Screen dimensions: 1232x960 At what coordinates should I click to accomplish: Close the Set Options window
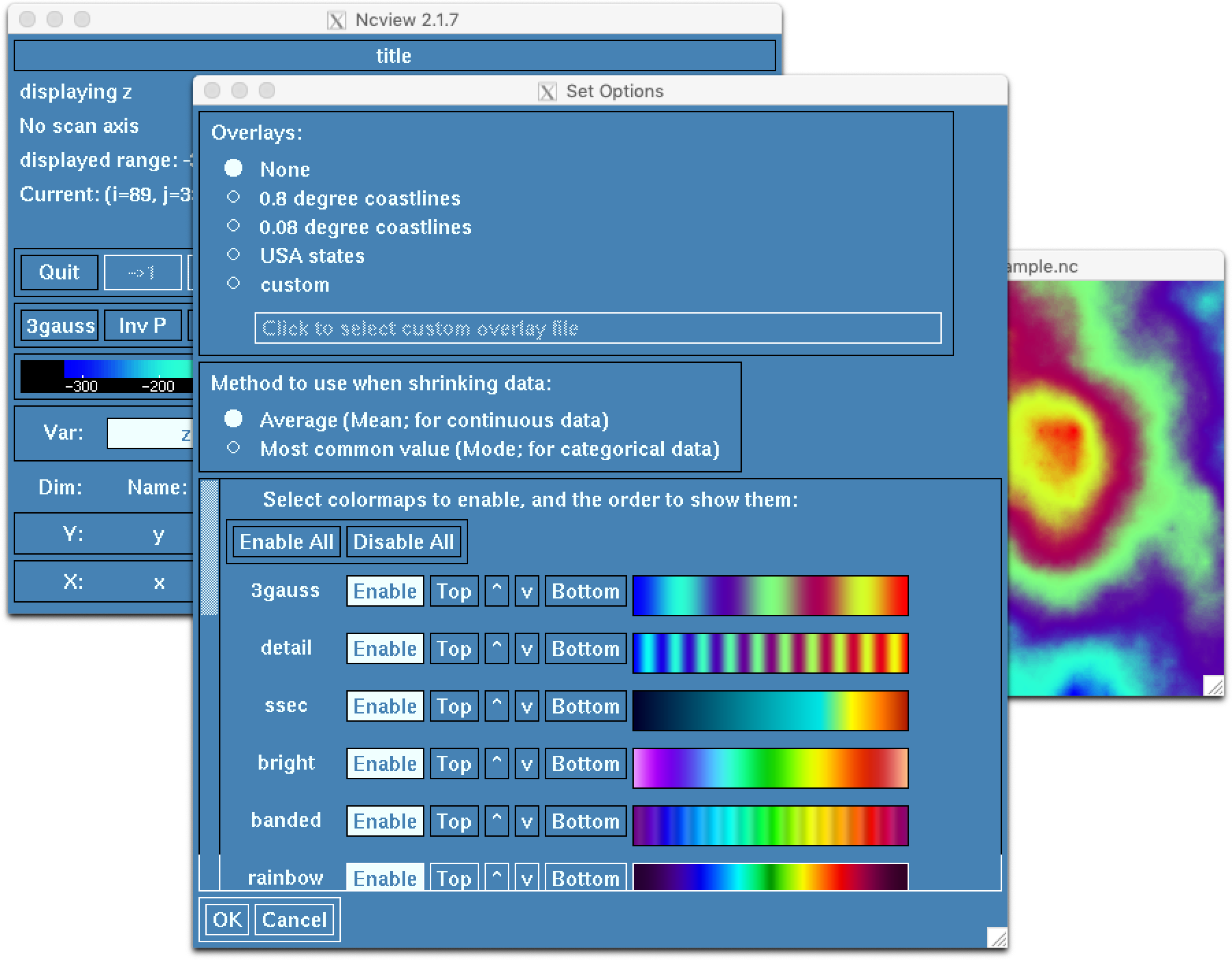(212, 90)
